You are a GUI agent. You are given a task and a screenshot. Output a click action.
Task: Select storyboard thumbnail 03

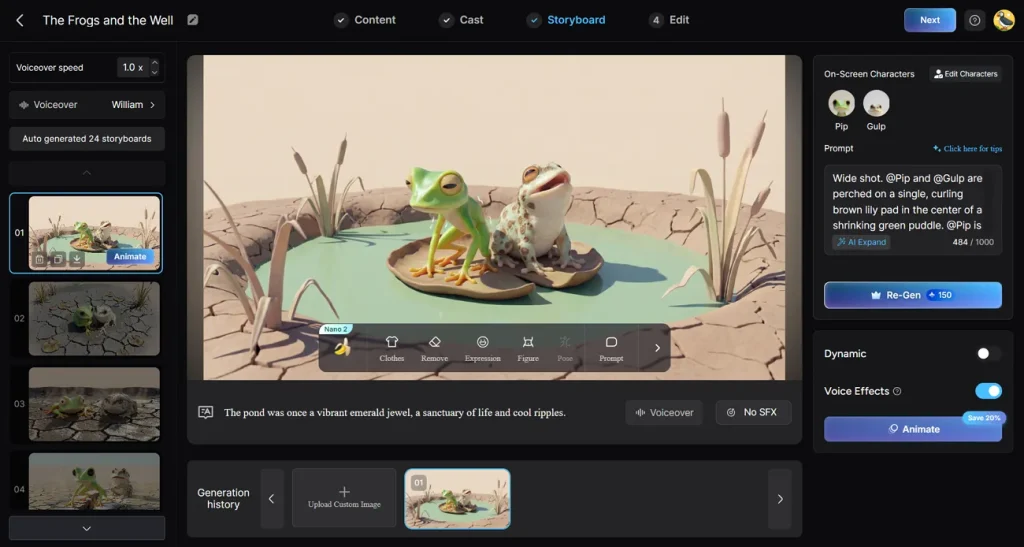click(94, 404)
